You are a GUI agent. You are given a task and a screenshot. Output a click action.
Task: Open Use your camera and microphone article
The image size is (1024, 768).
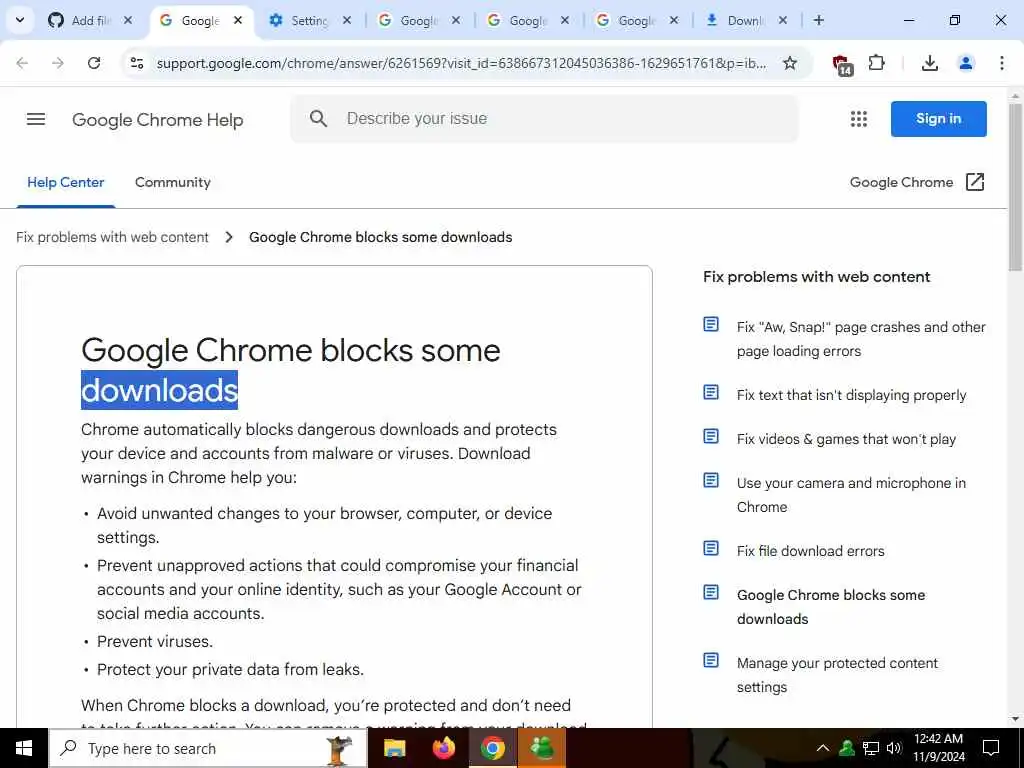tap(851, 495)
